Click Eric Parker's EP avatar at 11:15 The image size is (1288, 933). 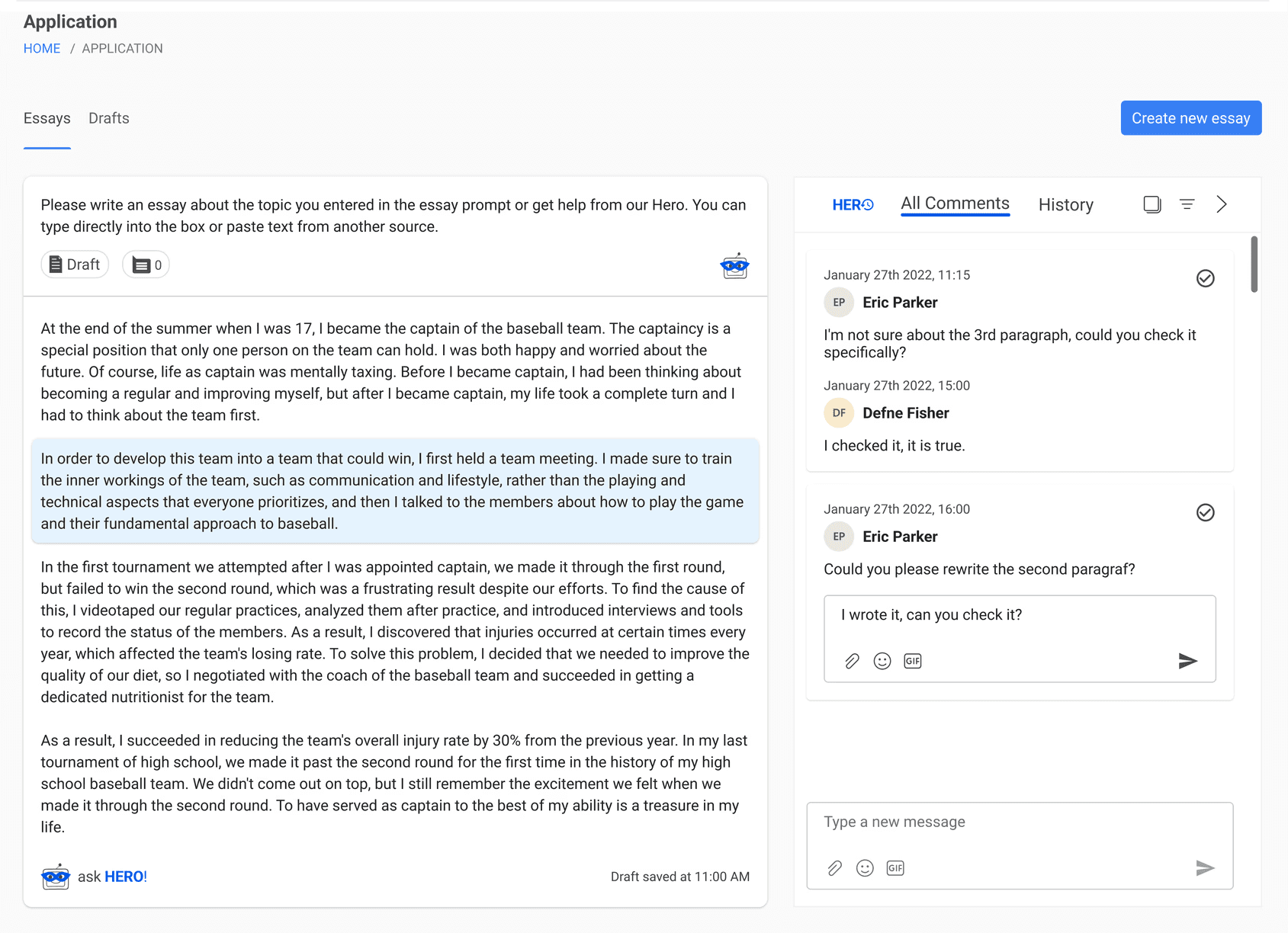pos(839,303)
